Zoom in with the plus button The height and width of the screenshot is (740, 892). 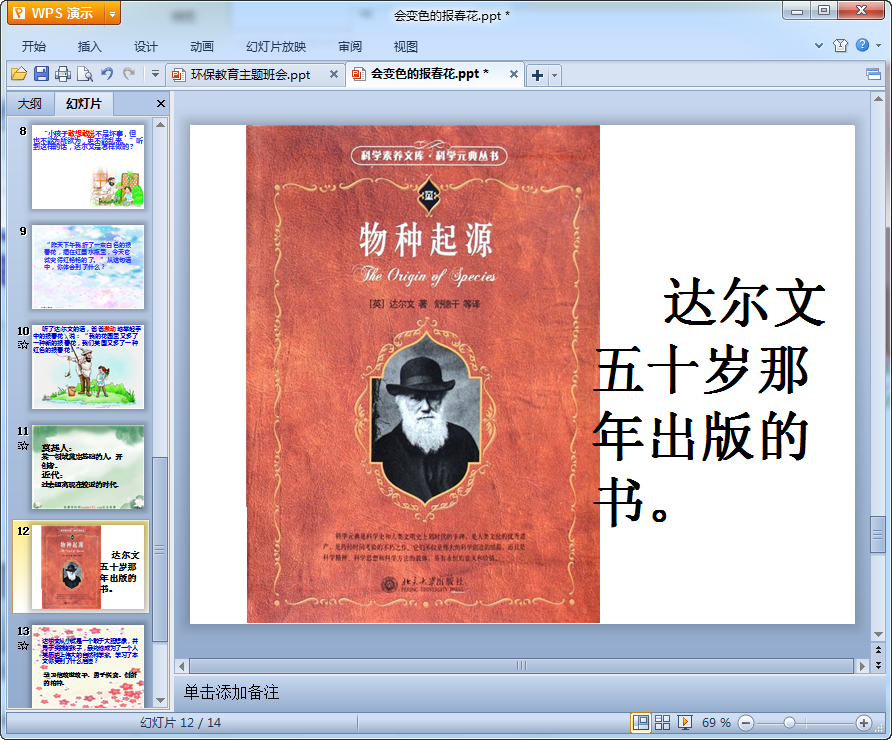pyautogui.click(x=864, y=723)
